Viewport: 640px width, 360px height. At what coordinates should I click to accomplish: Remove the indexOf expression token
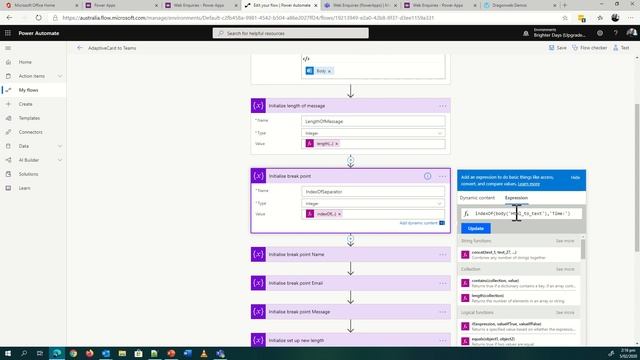339,214
